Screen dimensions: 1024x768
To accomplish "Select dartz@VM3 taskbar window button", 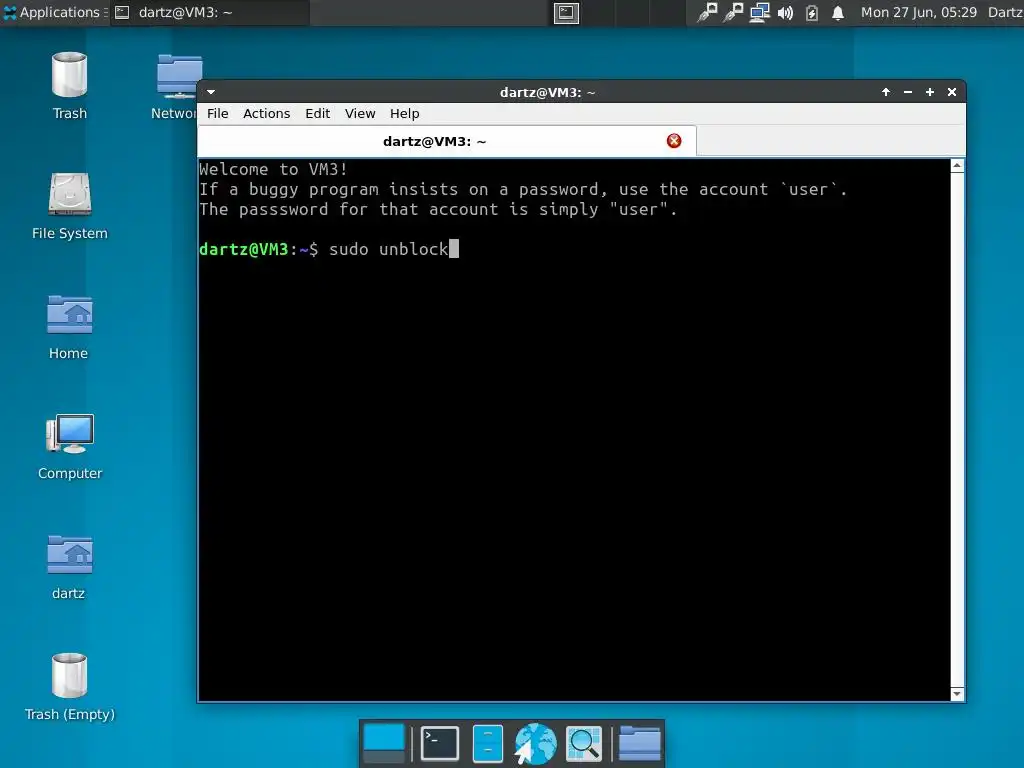I will (x=209, y=12).
